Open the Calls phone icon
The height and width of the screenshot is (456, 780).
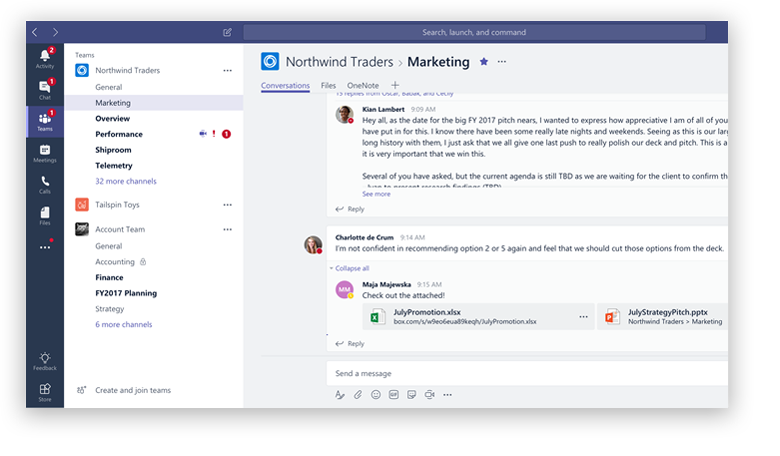[45, 184]
